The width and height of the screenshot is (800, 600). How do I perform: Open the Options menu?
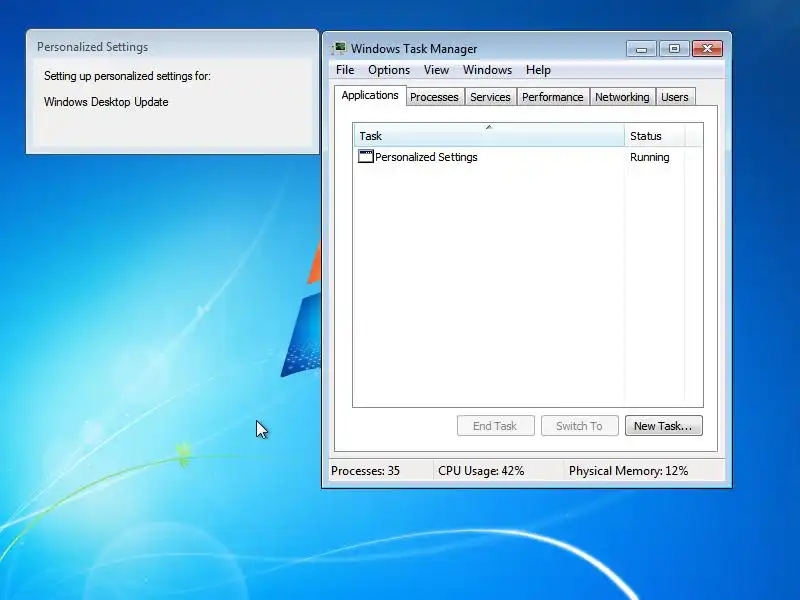tap(389, 70)
